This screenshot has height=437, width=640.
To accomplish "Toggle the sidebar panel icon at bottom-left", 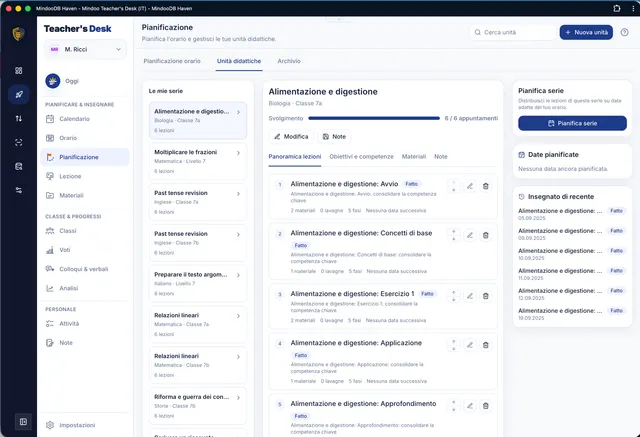I will point(23,422).
